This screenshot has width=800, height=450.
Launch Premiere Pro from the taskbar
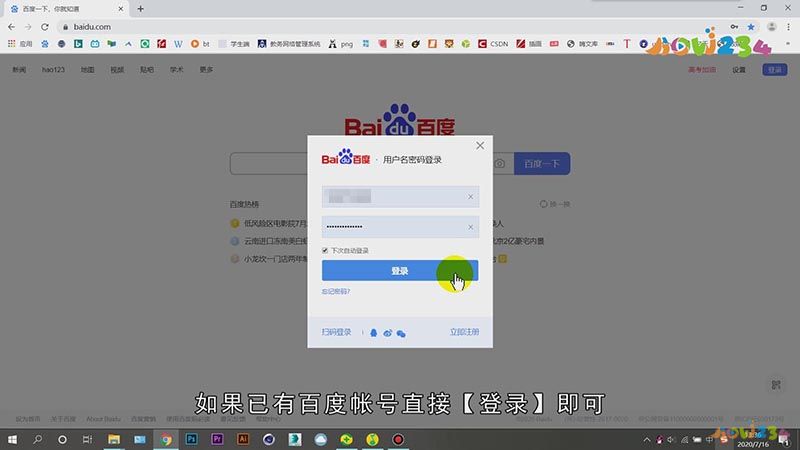pos(217,439)
